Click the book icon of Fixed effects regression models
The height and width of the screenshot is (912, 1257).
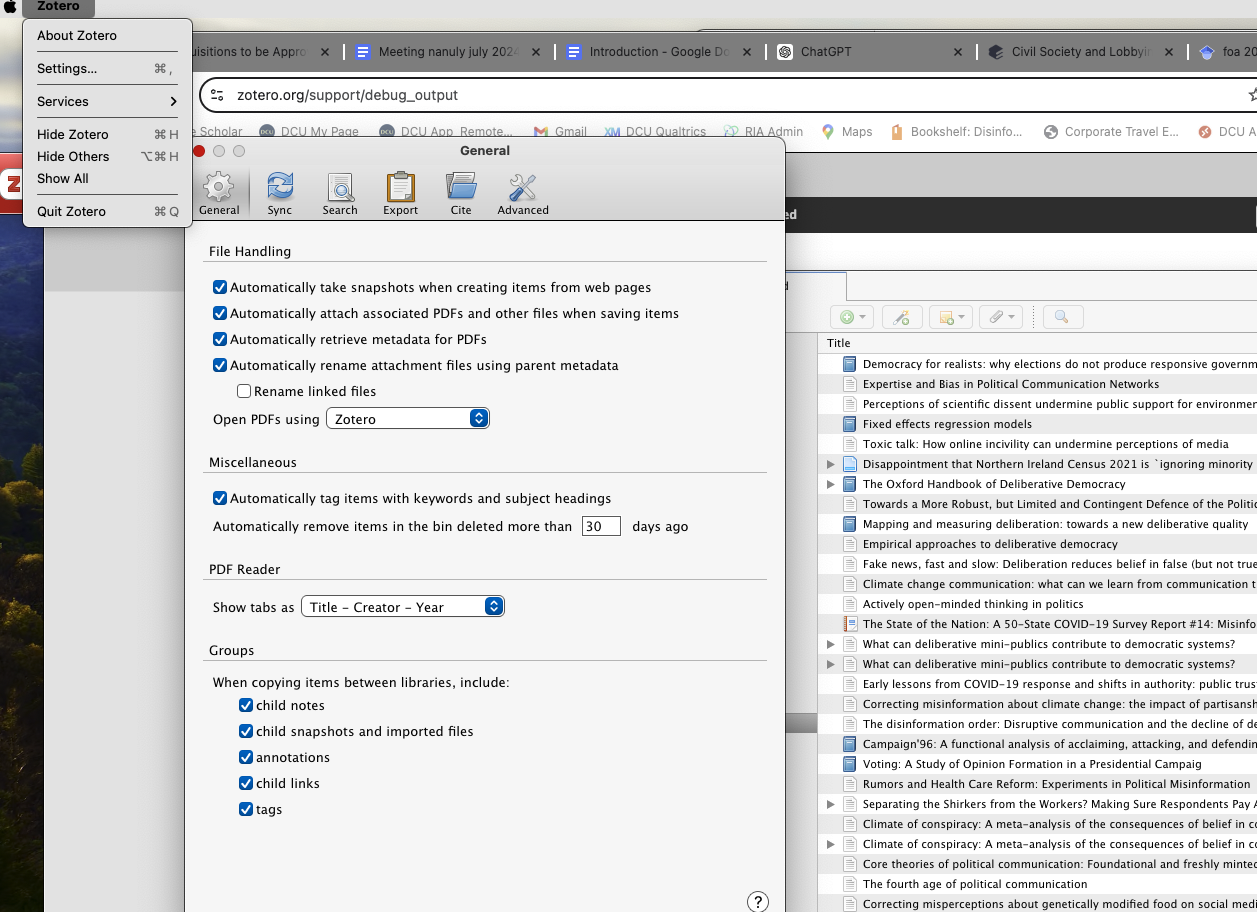(x=849, y=424)
